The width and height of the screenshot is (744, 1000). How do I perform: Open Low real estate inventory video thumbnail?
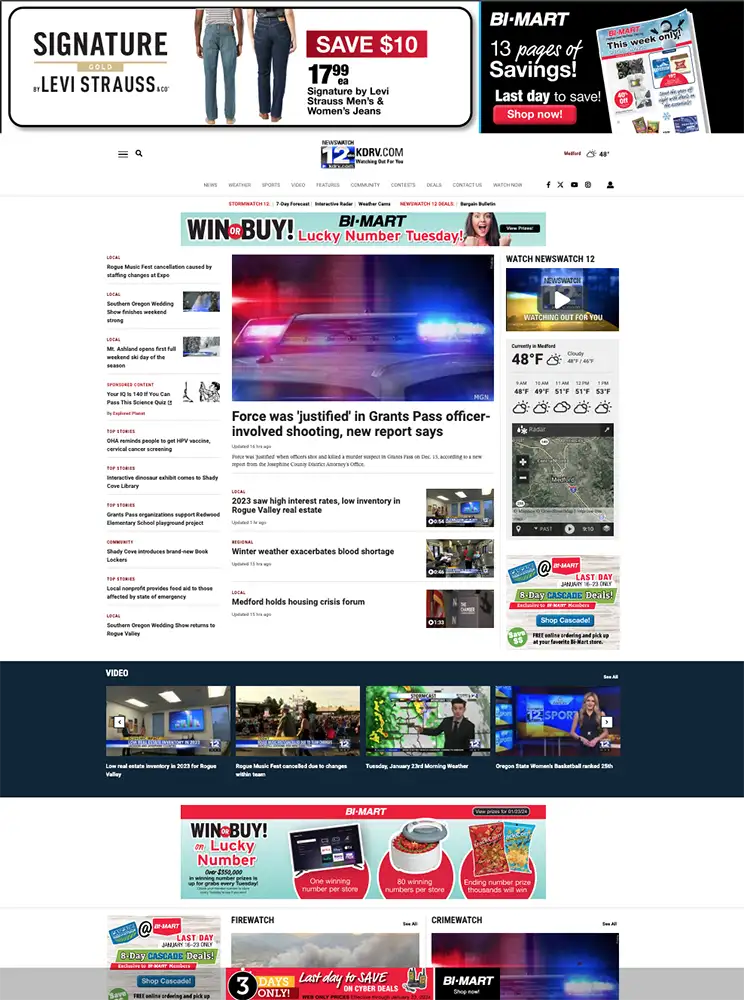[168, 721]
